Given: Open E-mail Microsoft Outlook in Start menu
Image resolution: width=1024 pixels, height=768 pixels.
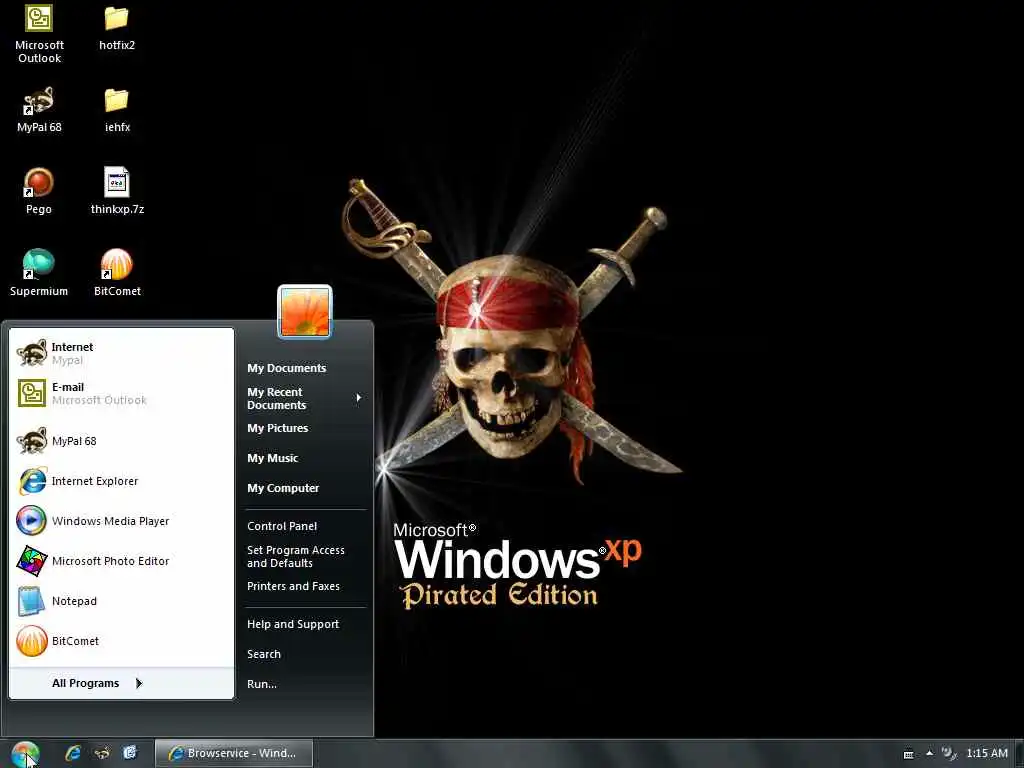Looking at the screenshot, I should 121,393.
